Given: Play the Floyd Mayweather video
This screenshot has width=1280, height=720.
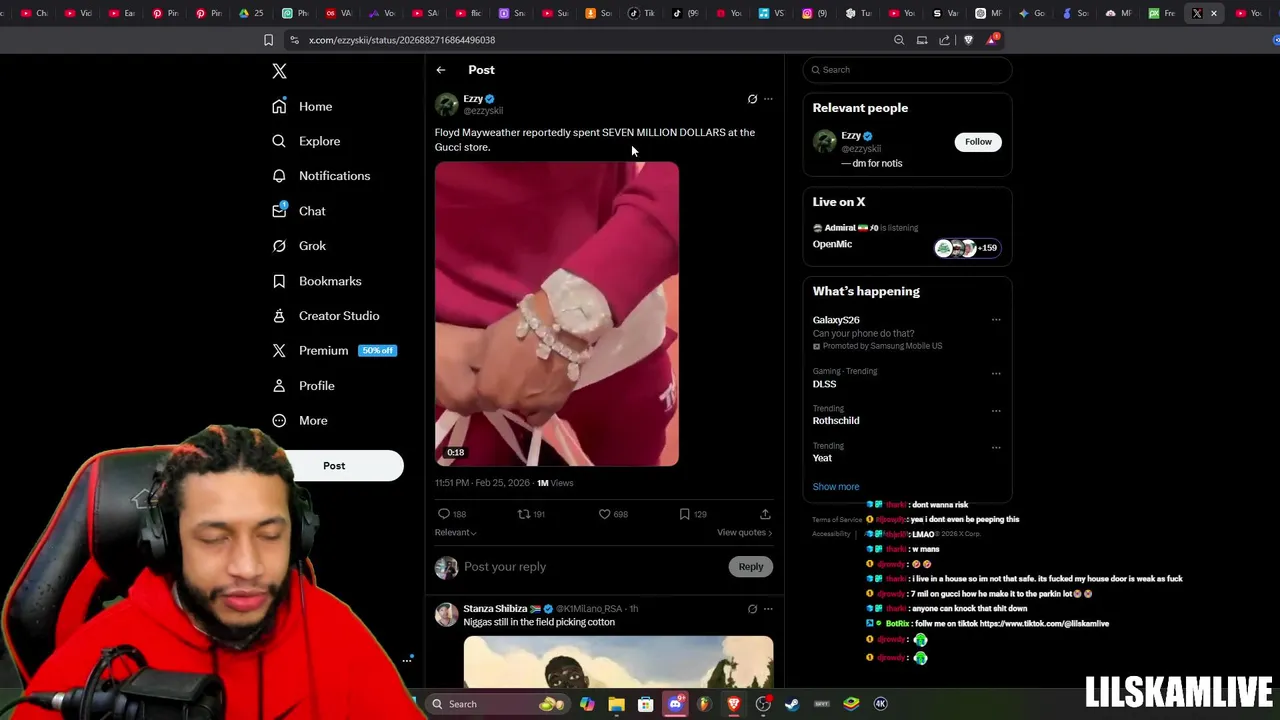Looking at the screenshot, I should coord(557,314).
